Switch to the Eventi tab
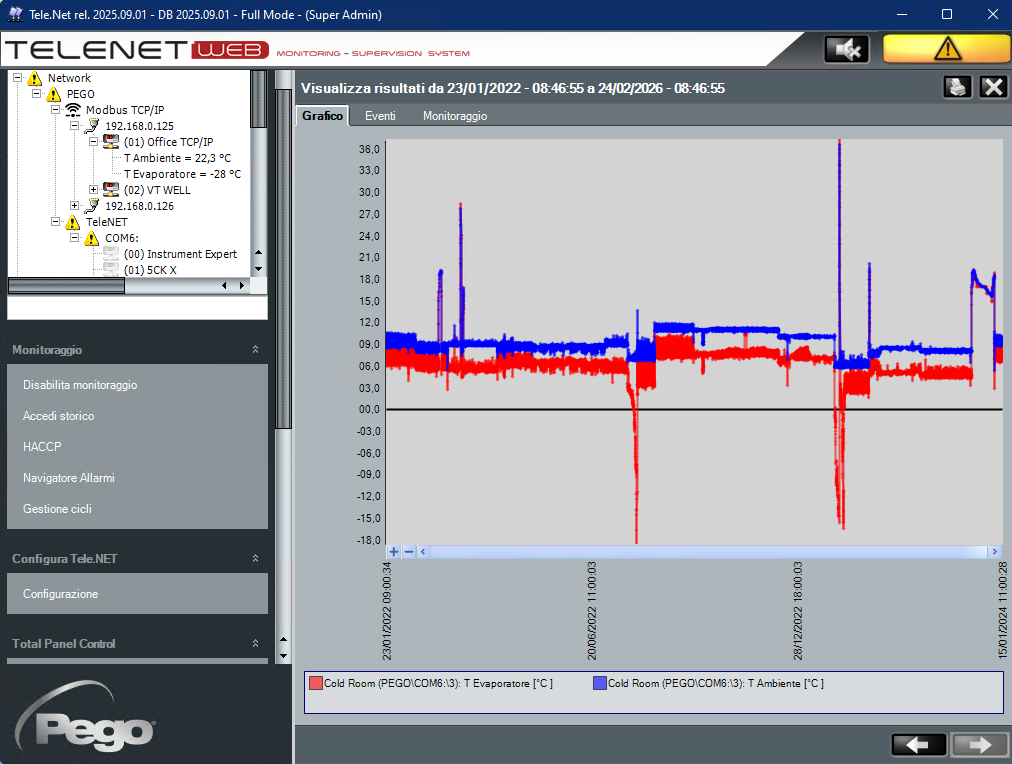 (x=380, y=116)
